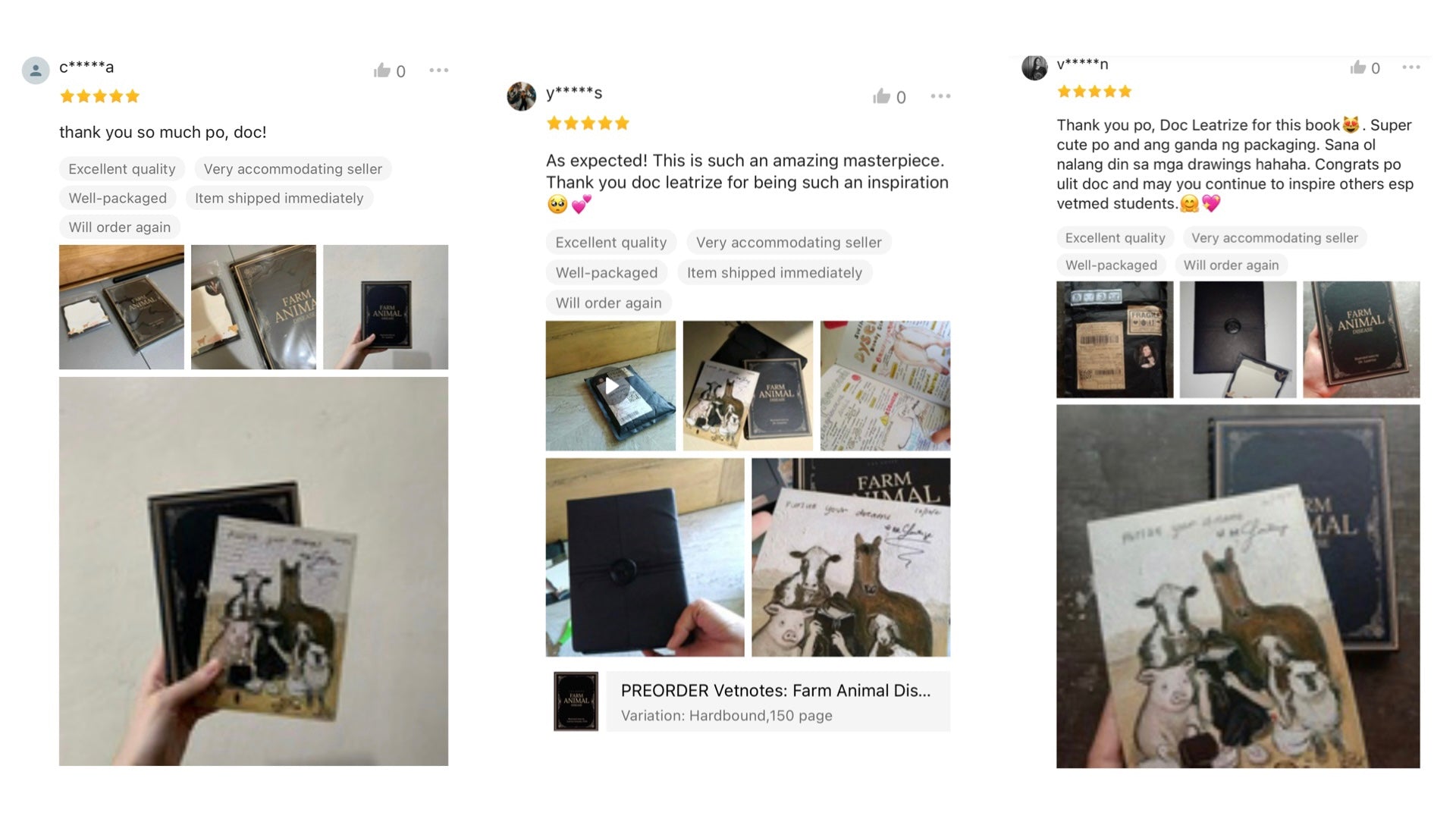Click the c*****a default avatar icon
Image resolution: width=1456 pixels, height=819 pixels.
pos(36,70)
